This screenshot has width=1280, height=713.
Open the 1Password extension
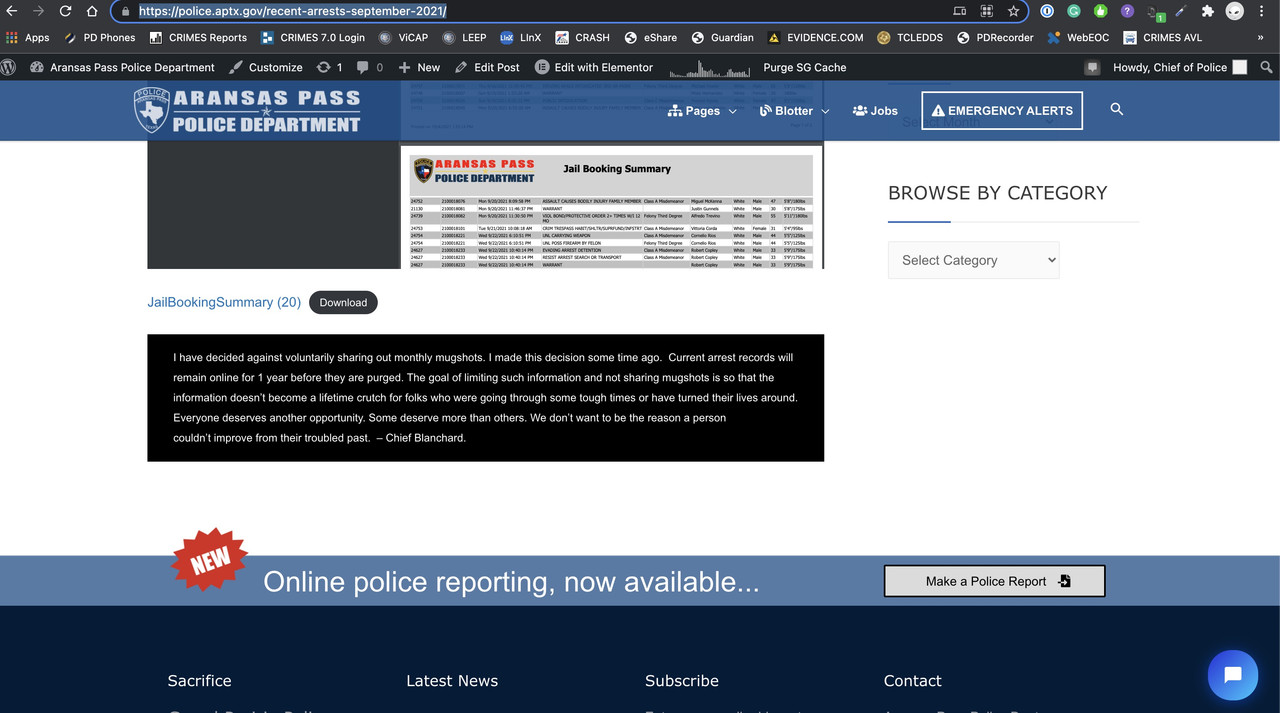(1047, 11)
